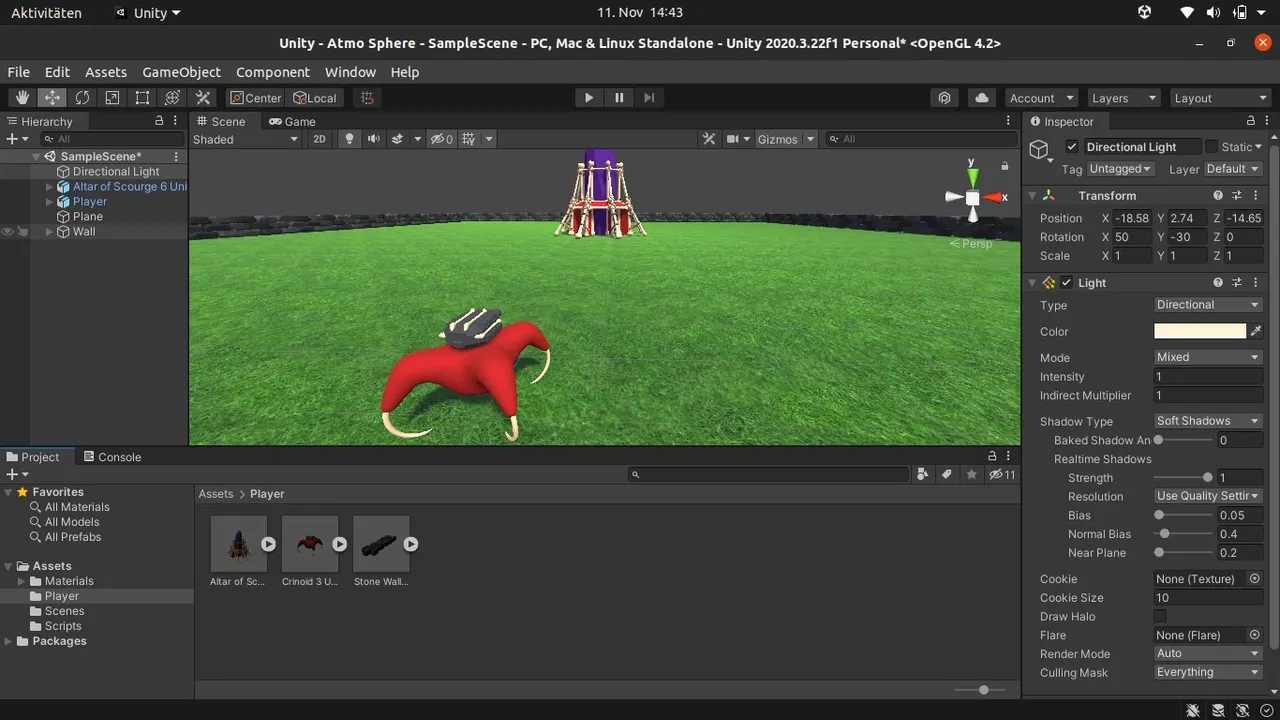Search by type in Project panel
The width and height of the screenshot is (1280, 720).
click(x=922, y=475)
